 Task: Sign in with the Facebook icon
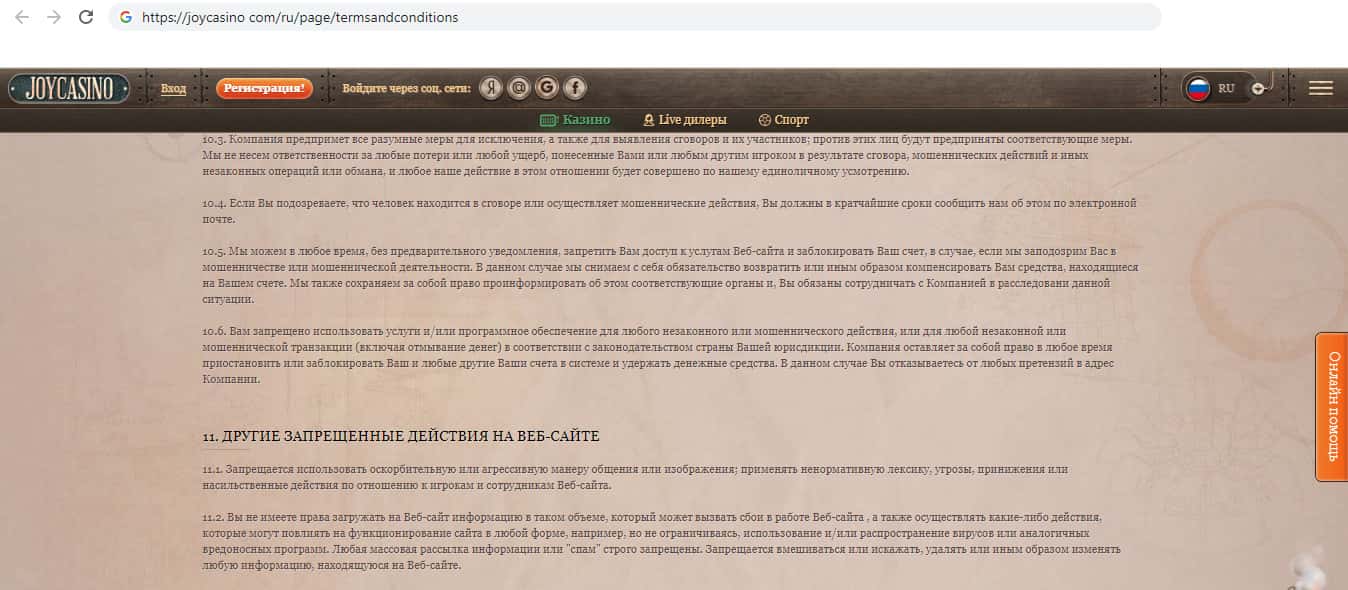(574, 88)
